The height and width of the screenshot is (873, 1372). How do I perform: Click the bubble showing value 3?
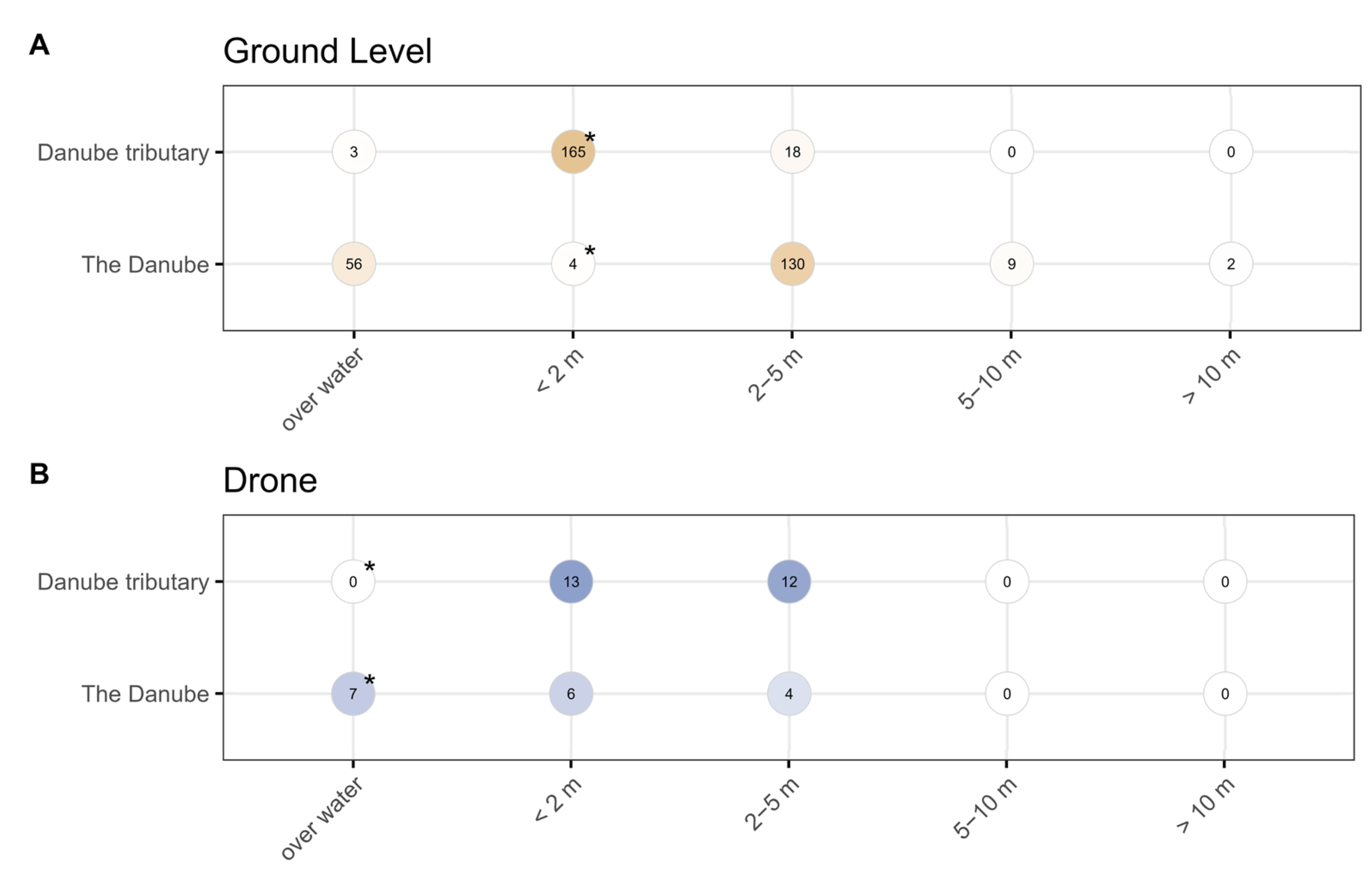tap(354, 152)
